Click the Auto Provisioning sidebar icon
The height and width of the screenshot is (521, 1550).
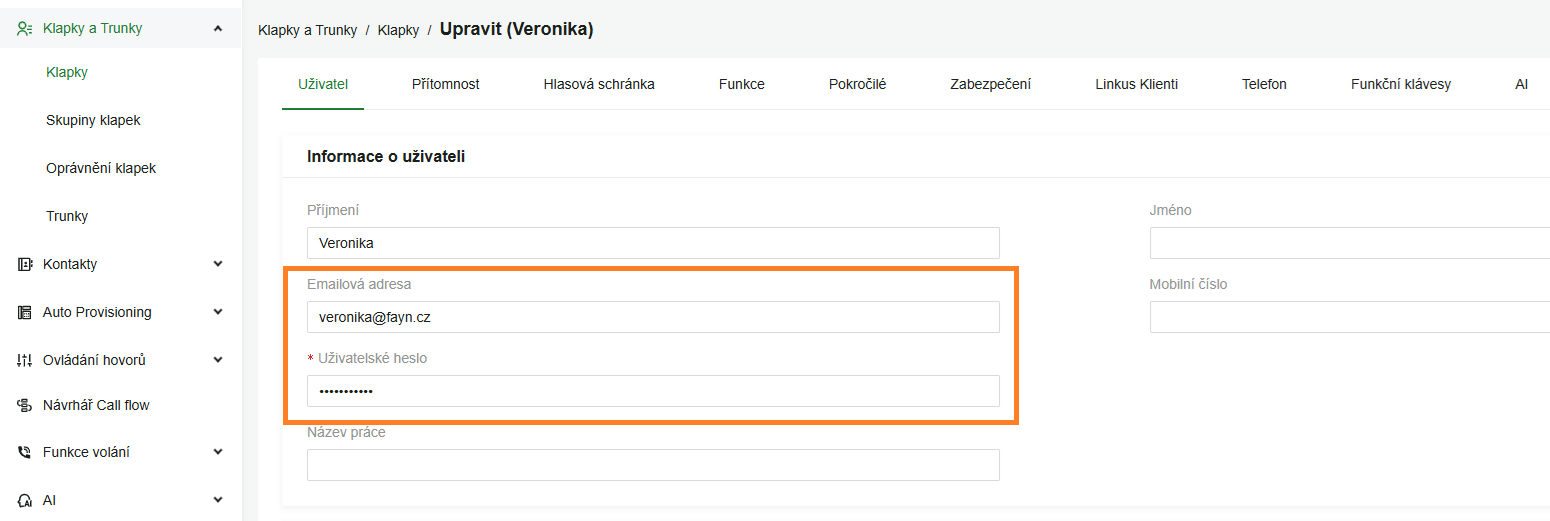(x=25, y=312)
